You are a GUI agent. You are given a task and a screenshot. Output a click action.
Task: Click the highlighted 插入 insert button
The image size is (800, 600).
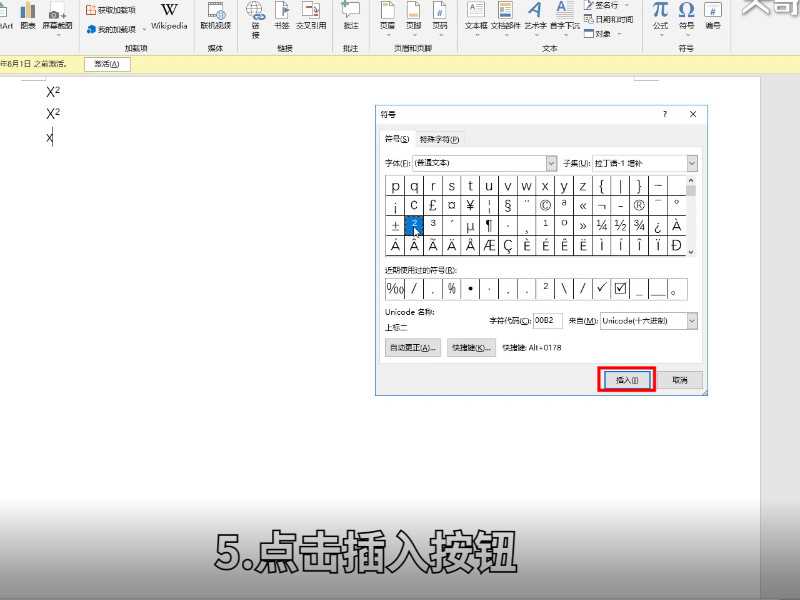pos(626,379)
